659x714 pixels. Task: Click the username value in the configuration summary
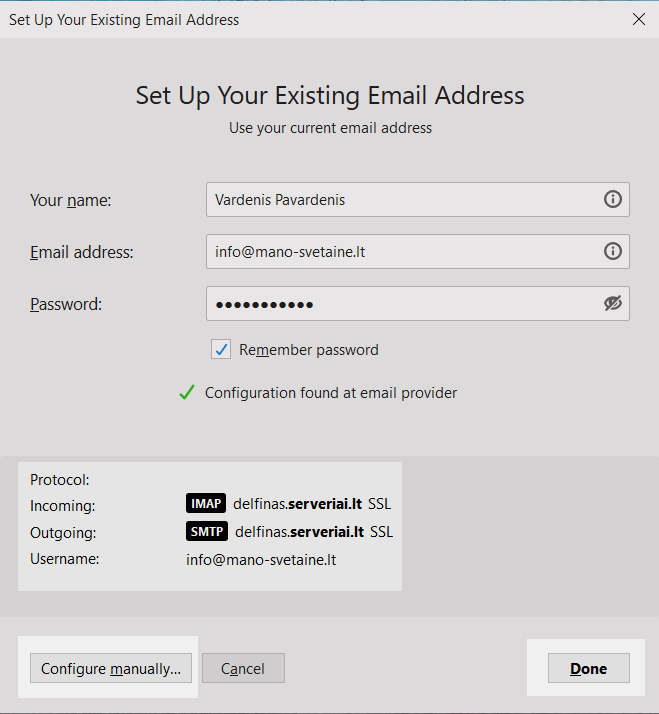click(x=261, y=560)
